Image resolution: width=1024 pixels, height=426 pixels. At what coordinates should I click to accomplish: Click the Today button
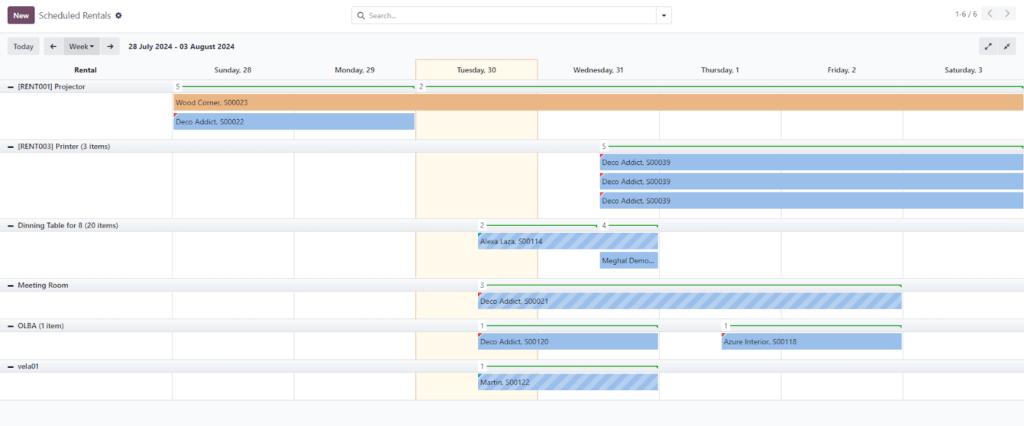[23, 46]
